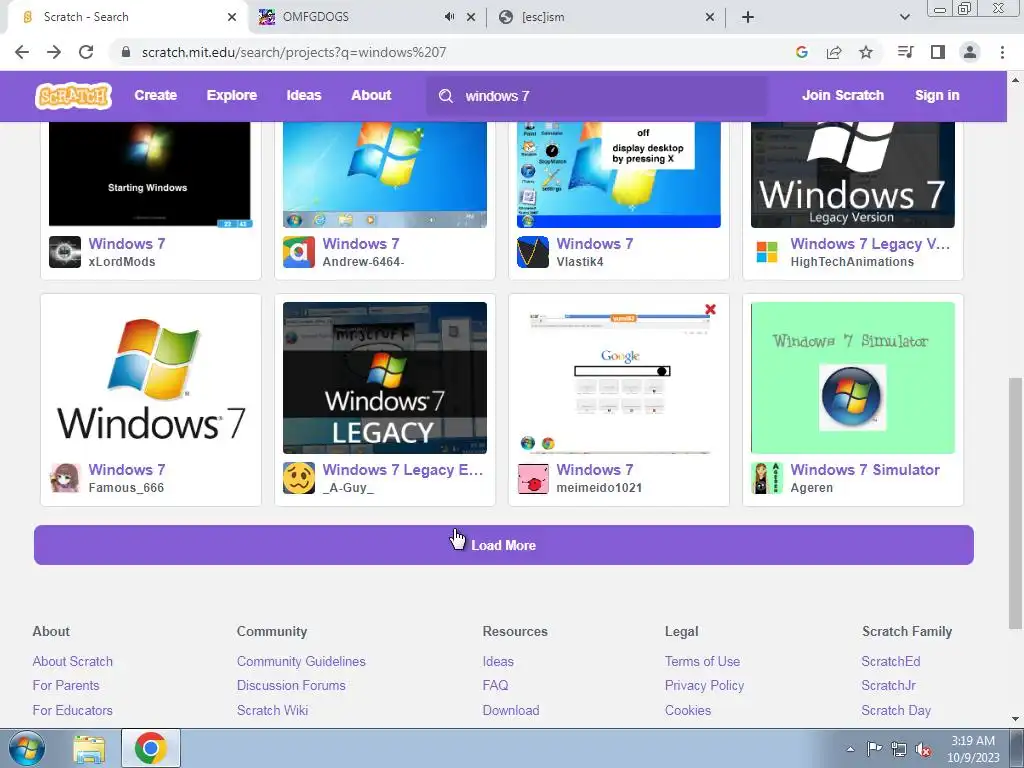
Task: Open For Parents footer link
Action: coord(66,685)
